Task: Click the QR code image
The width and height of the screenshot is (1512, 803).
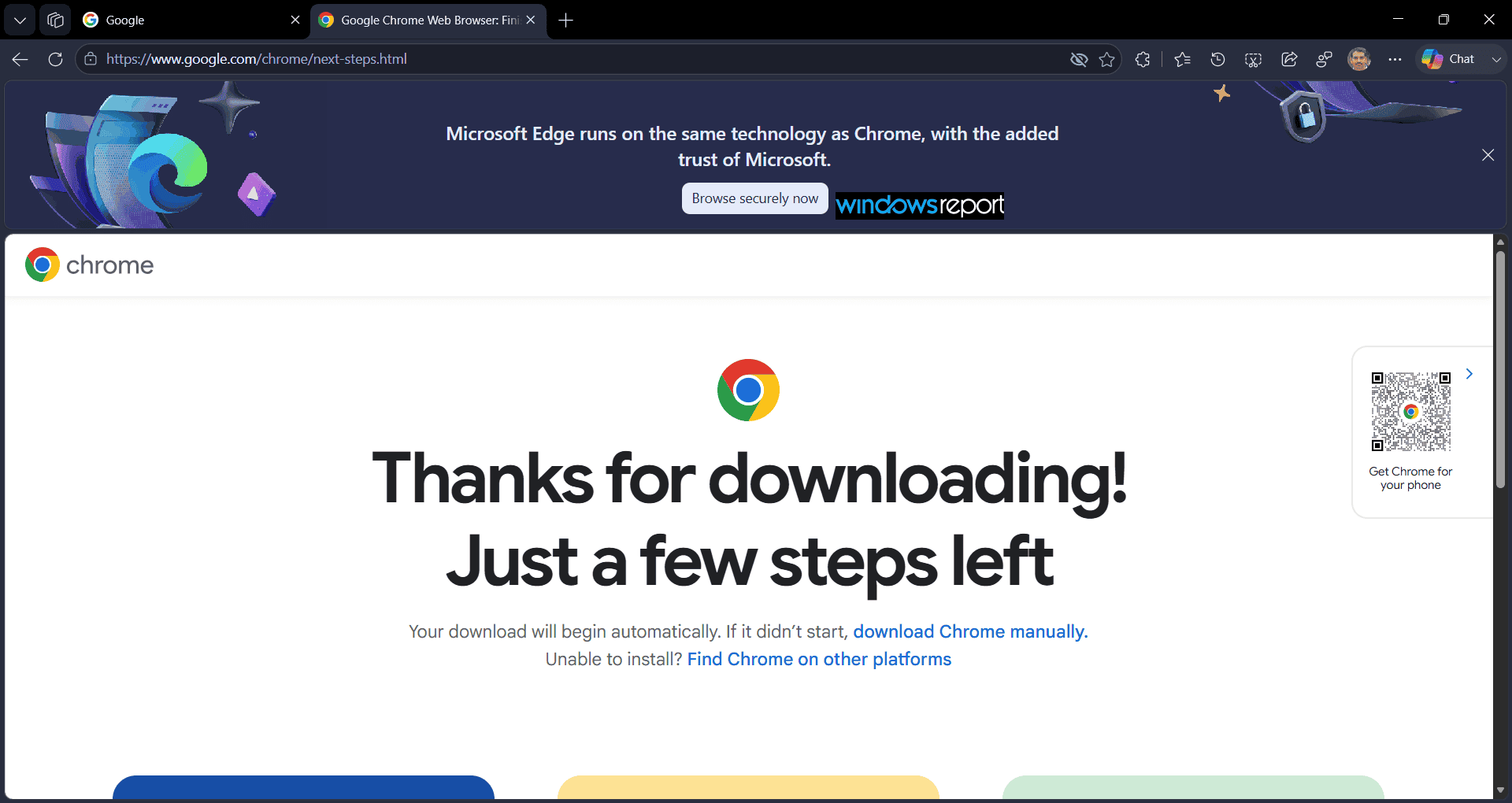Action: click(1410, 412)
